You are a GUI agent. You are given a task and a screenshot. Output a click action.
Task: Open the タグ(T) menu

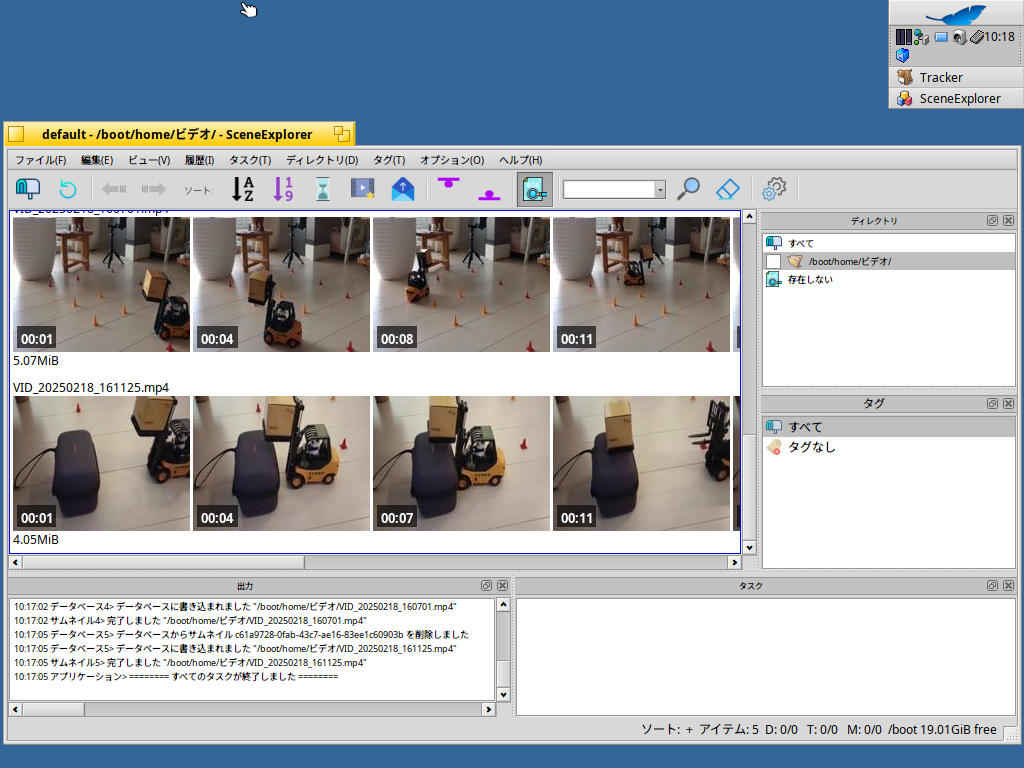point(389,160)
